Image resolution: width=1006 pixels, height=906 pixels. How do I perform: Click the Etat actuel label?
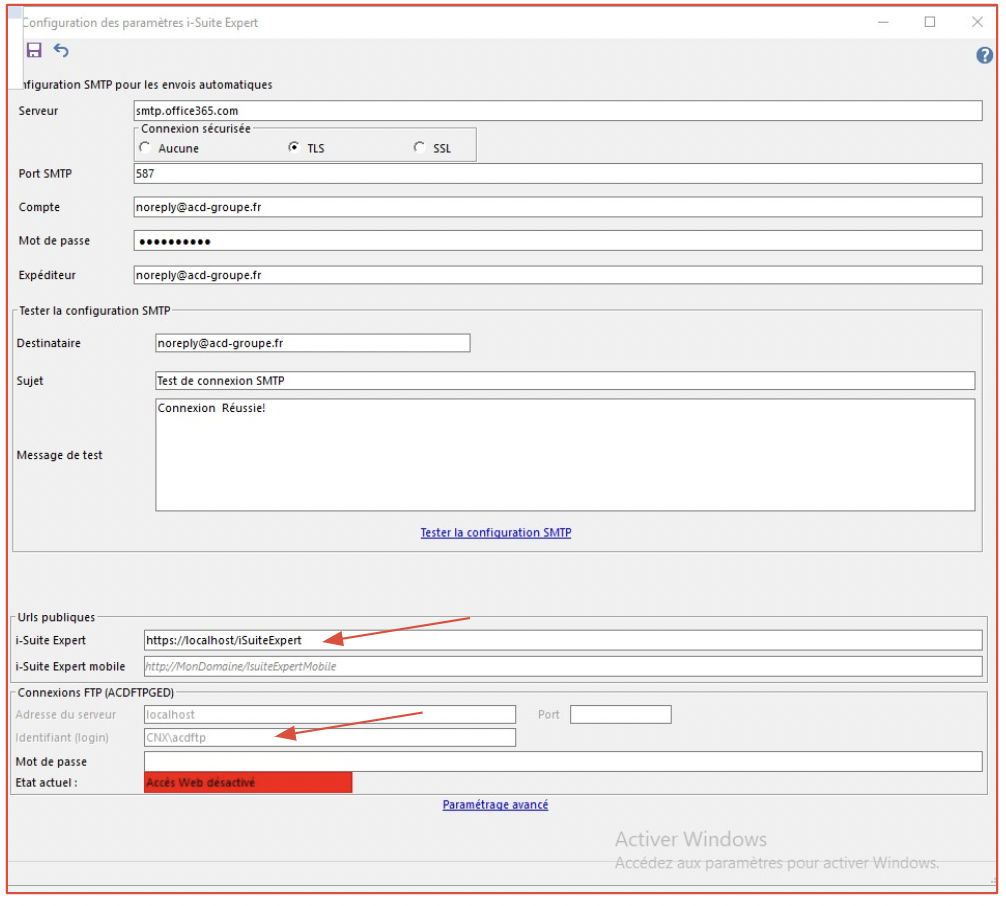(x=46, y=782)
